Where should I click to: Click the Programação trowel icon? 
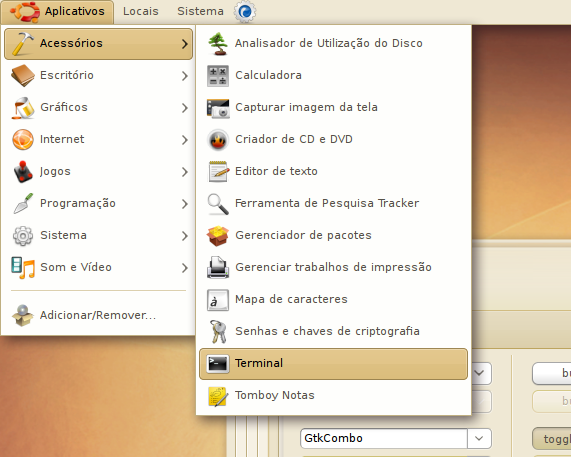point(23,203)
